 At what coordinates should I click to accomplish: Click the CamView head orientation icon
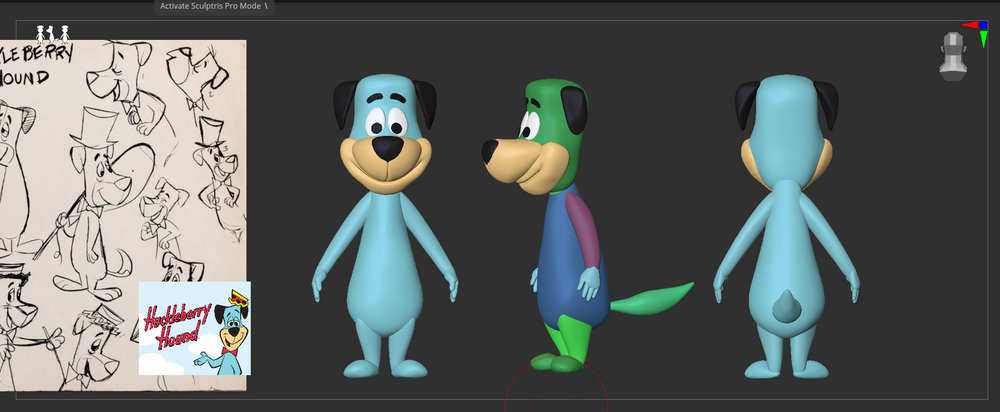[x=954, y=55]
